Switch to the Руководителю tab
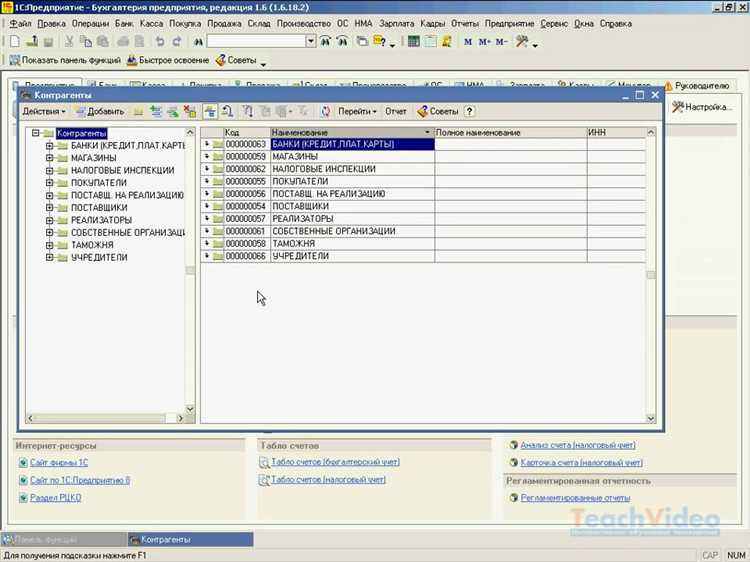 click(696, 86)
